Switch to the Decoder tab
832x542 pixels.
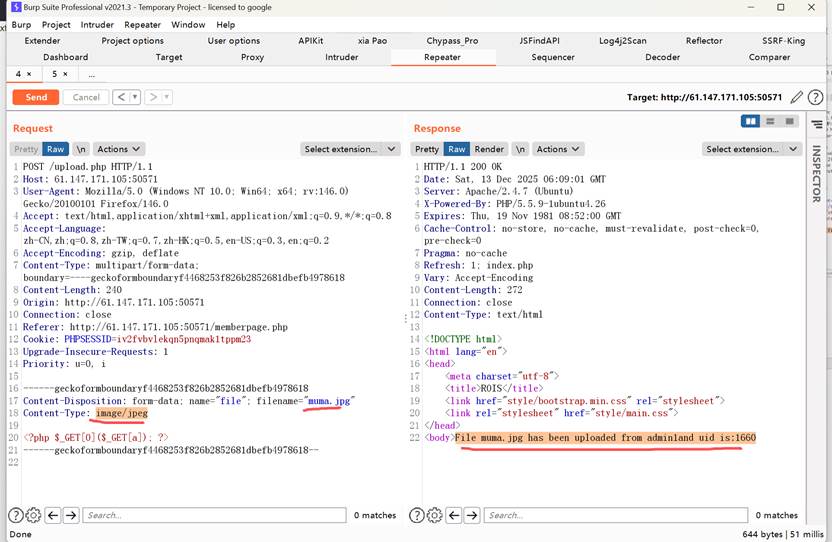(662, 57)
